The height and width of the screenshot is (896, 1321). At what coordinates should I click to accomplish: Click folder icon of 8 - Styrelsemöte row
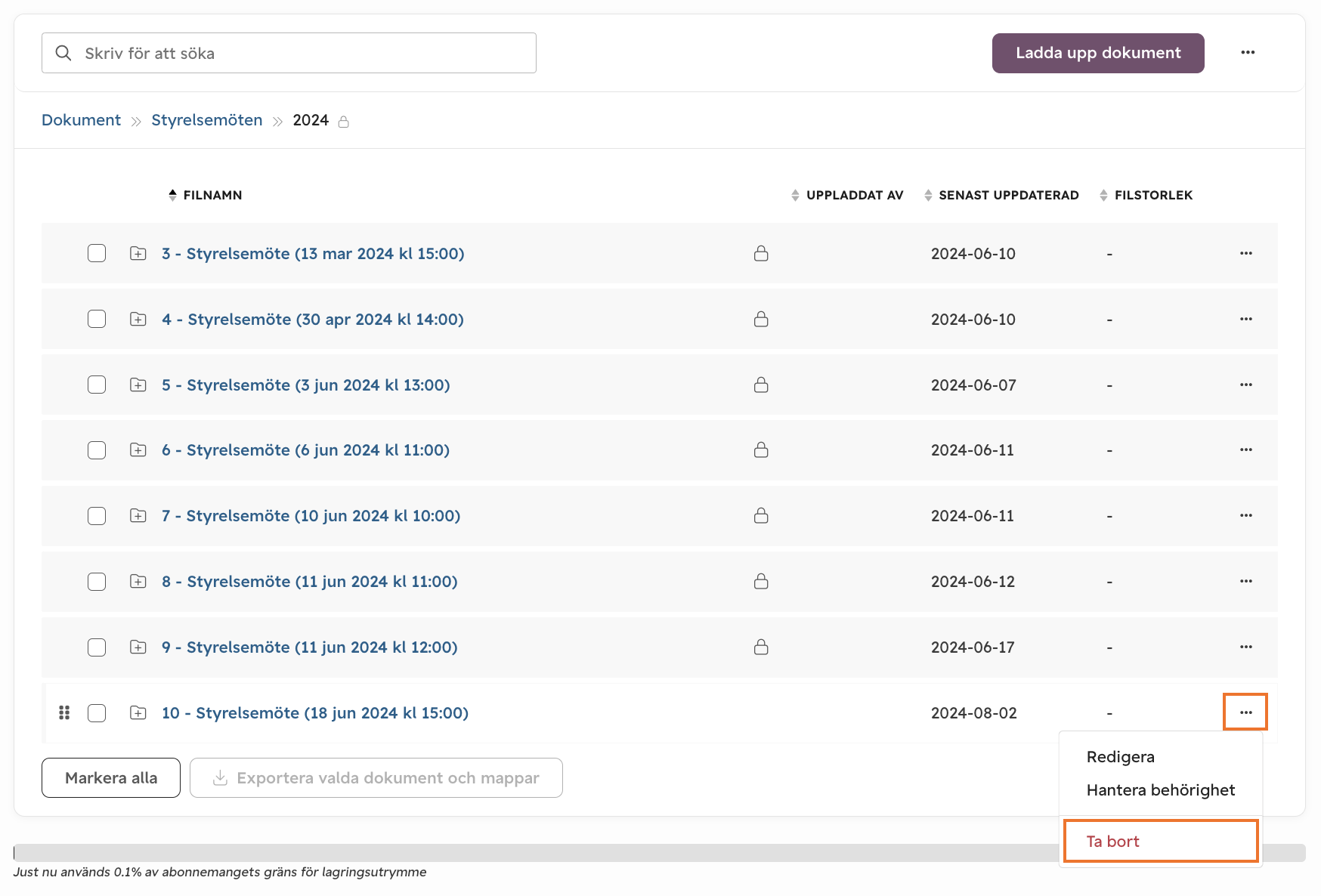point(138,582)
